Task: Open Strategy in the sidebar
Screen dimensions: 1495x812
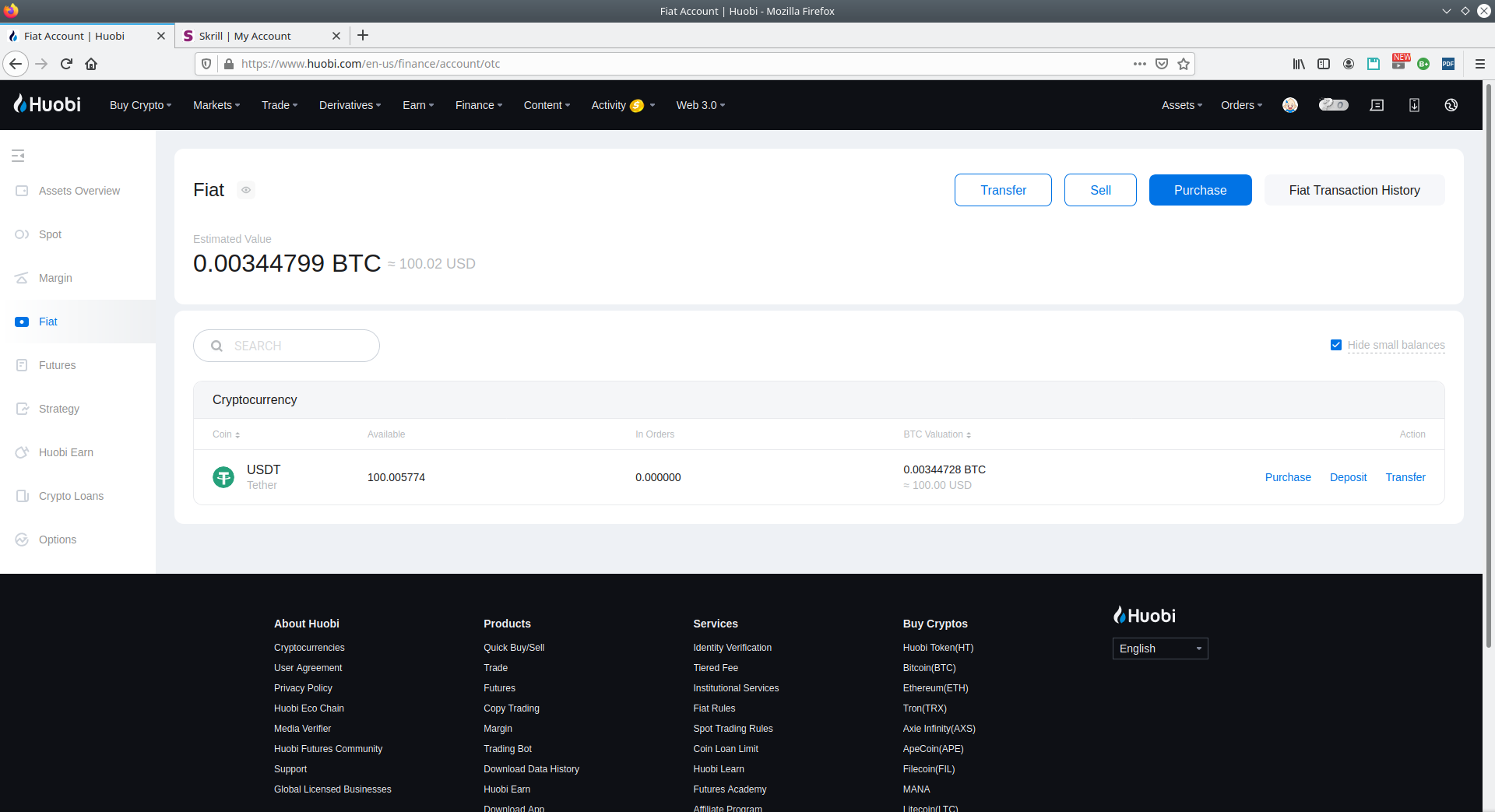Action: pos(78,409)
